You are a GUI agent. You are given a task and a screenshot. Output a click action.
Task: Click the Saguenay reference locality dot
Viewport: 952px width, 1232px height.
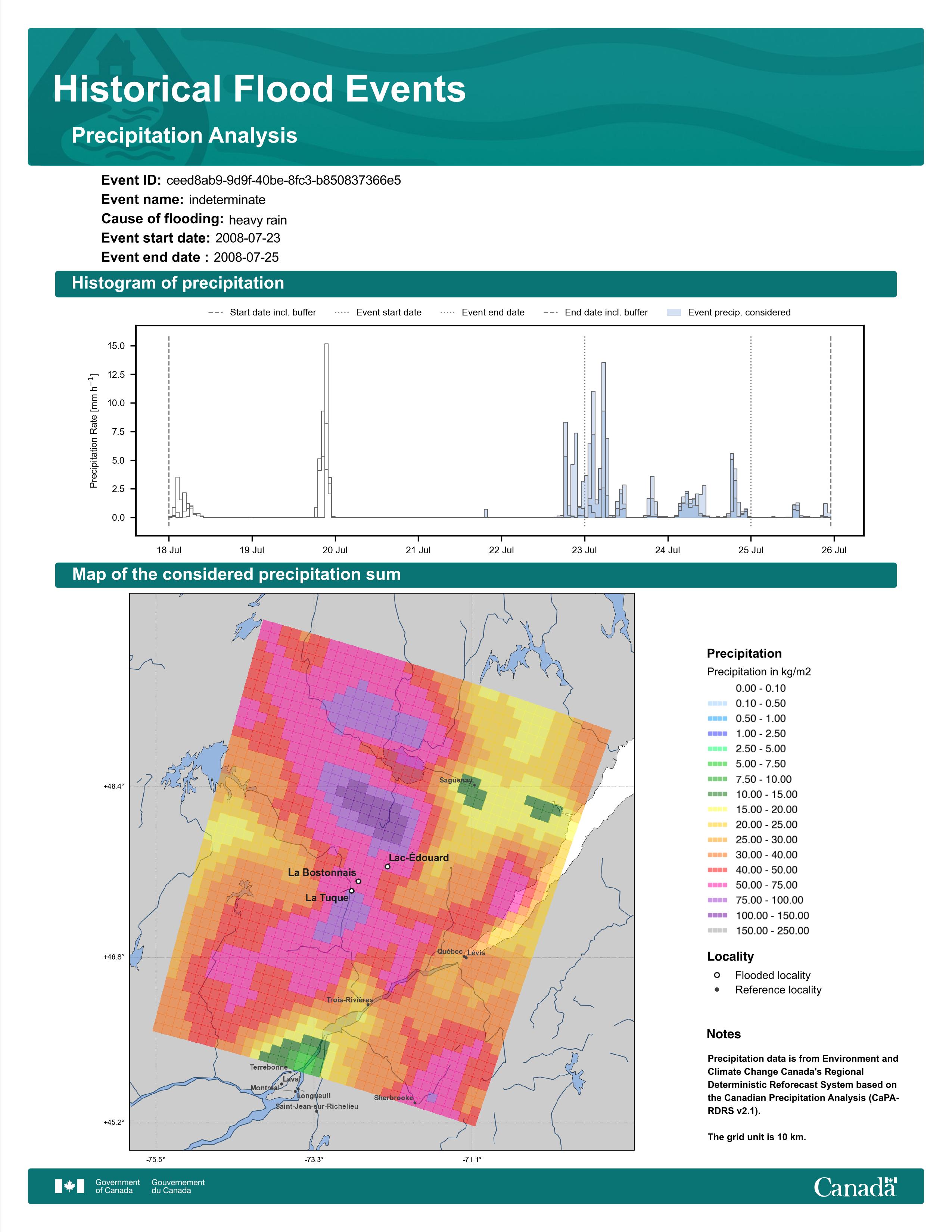point(474,785)
